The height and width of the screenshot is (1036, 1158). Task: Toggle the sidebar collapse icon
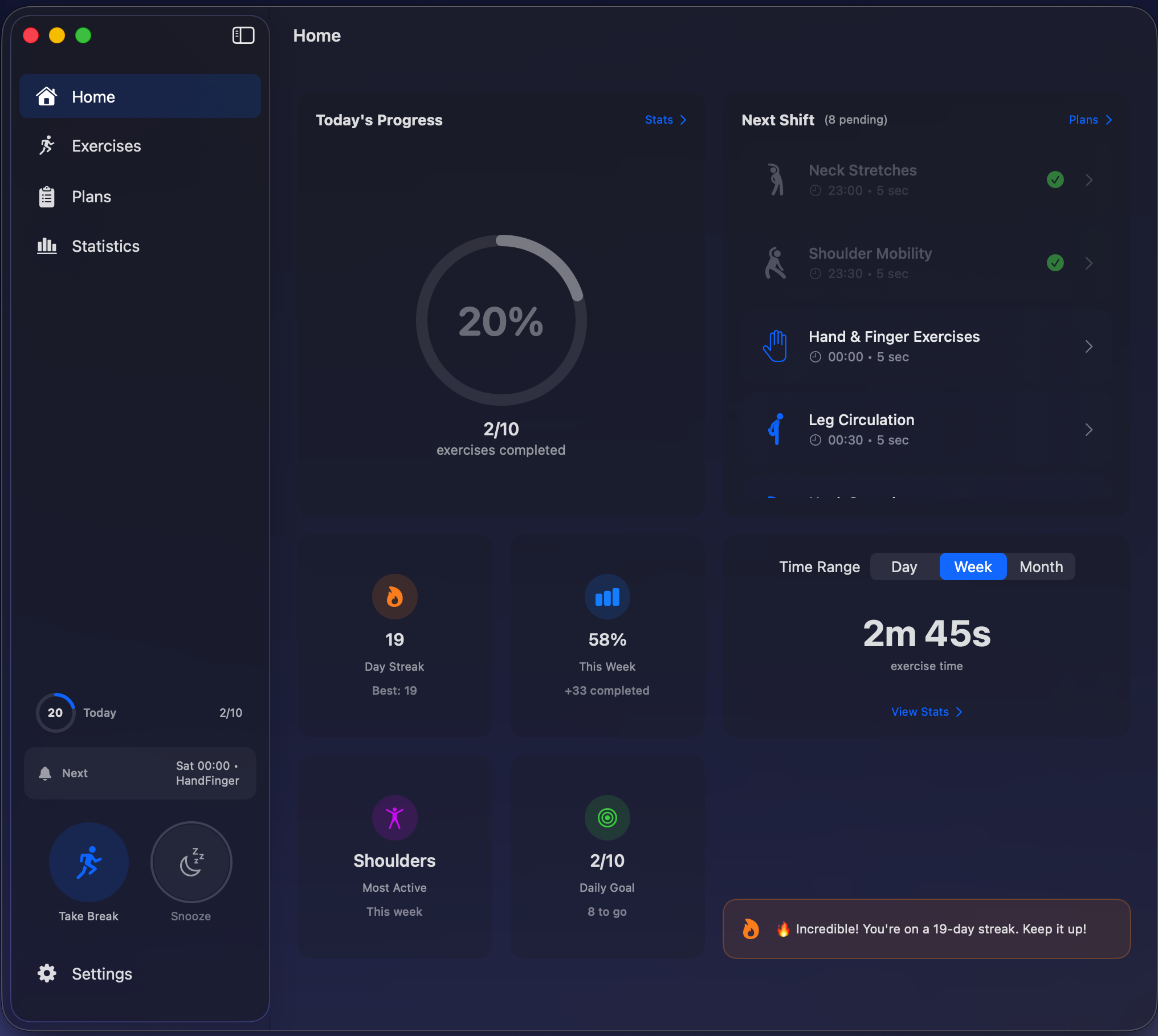point(243,35)
